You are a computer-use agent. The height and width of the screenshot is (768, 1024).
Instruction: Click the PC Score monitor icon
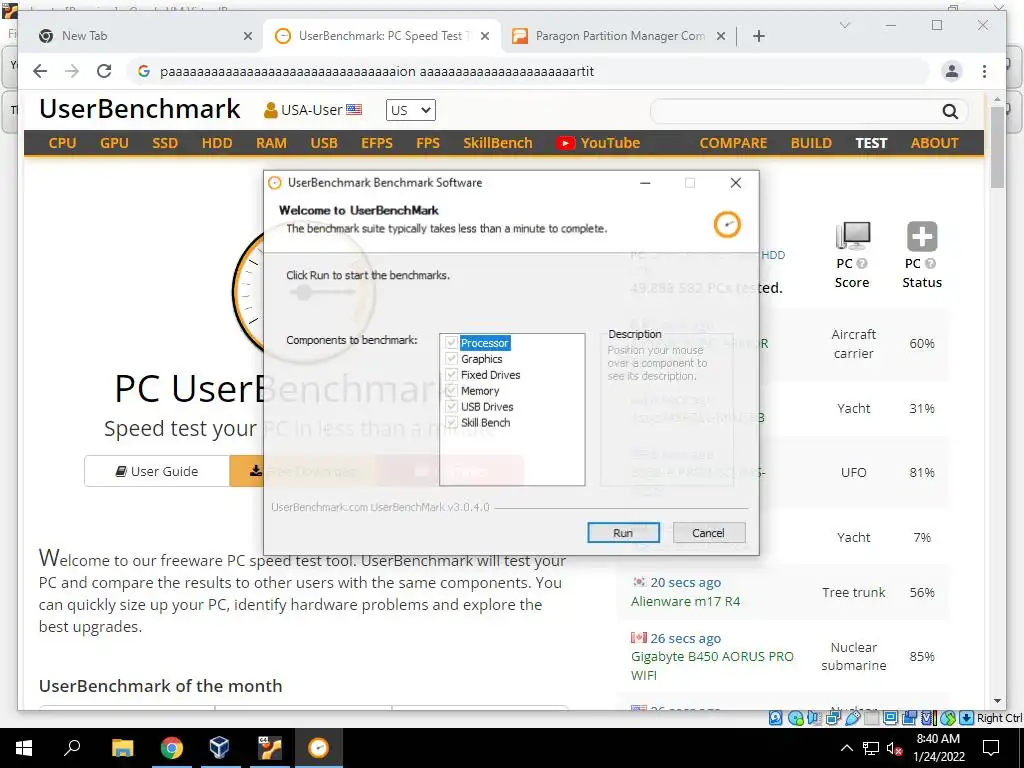853,236
